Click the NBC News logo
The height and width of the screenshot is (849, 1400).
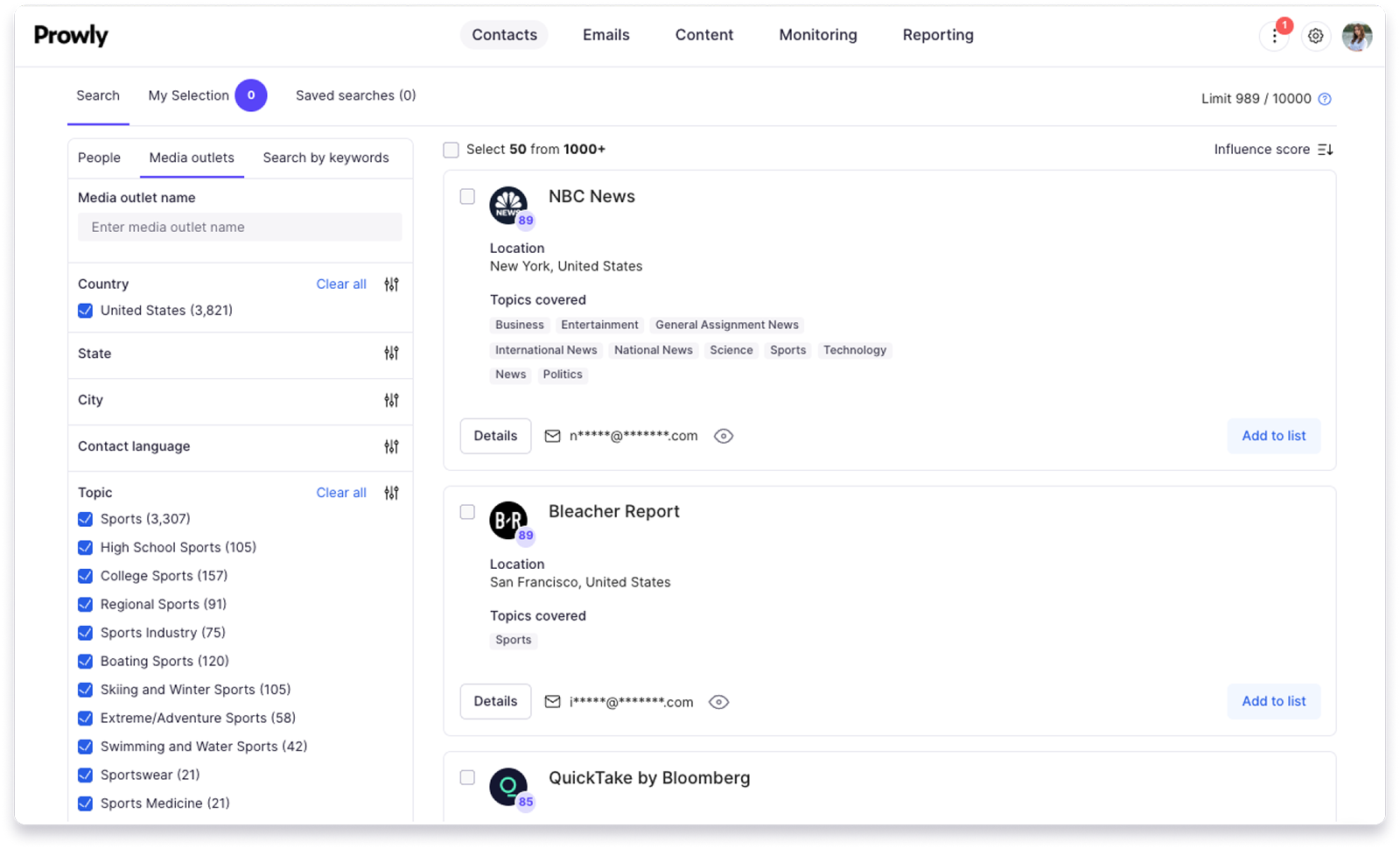[507, 205]
